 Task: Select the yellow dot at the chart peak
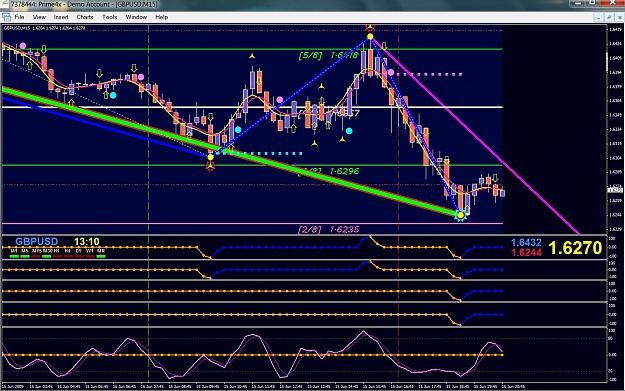tap(370, 37)
